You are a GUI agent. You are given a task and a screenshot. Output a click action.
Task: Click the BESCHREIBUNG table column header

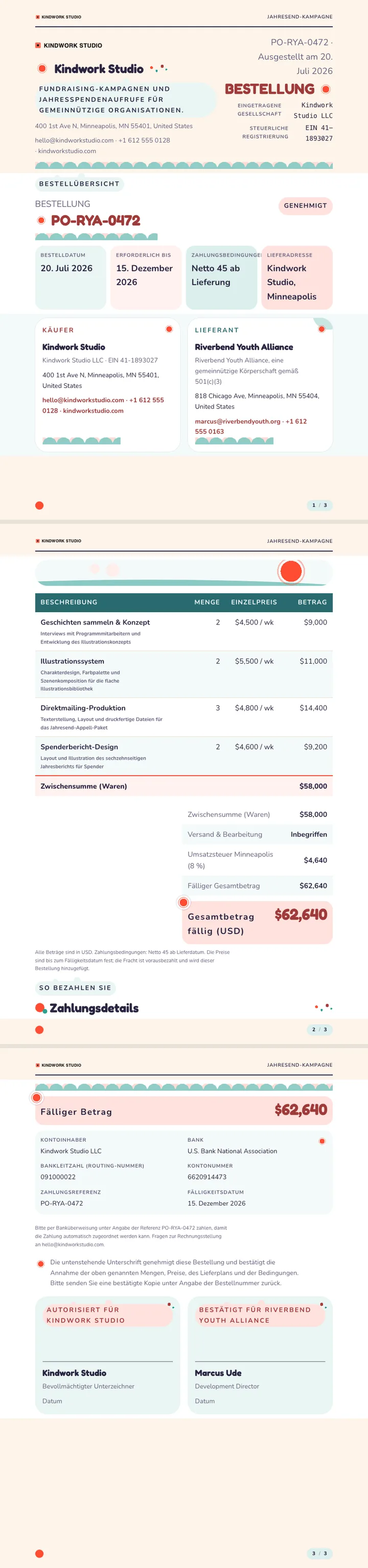[69, 602]
